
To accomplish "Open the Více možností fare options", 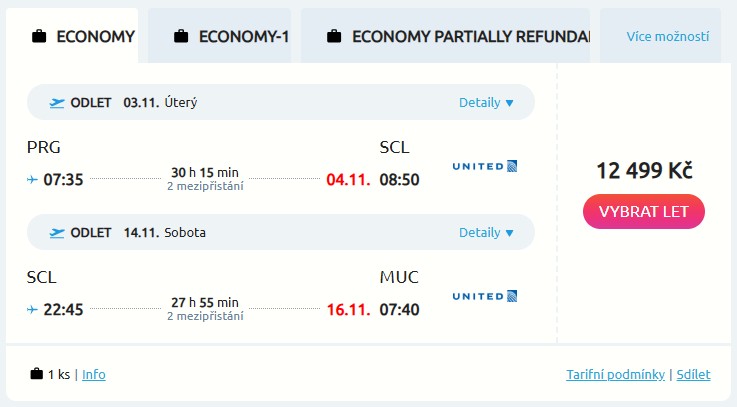I will pyautogui.click(x=667, y=37).
